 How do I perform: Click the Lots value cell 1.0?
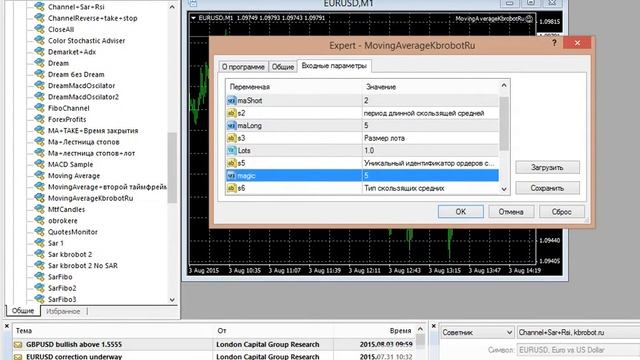(430, 151)
